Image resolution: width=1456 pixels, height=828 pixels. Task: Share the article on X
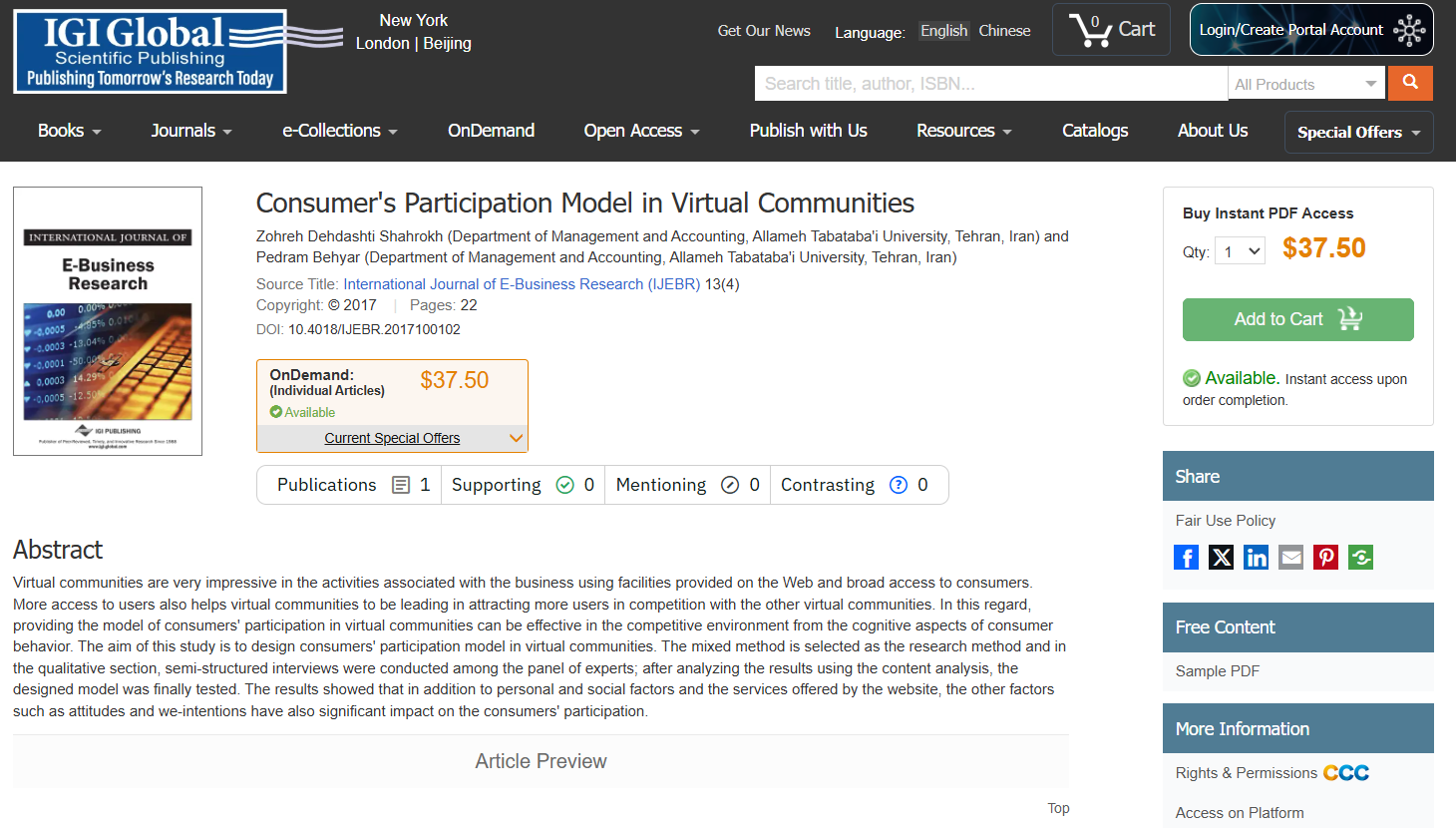[1221, 557]
